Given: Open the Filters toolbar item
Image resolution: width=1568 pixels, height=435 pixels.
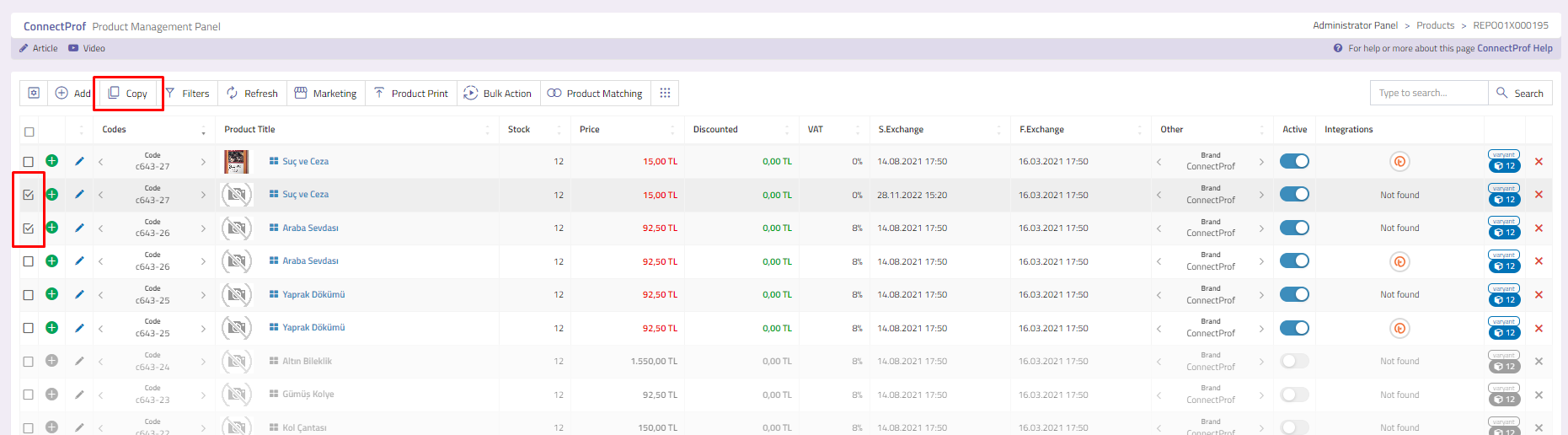Looking at the screenshot, I should [x=188, y=93].
